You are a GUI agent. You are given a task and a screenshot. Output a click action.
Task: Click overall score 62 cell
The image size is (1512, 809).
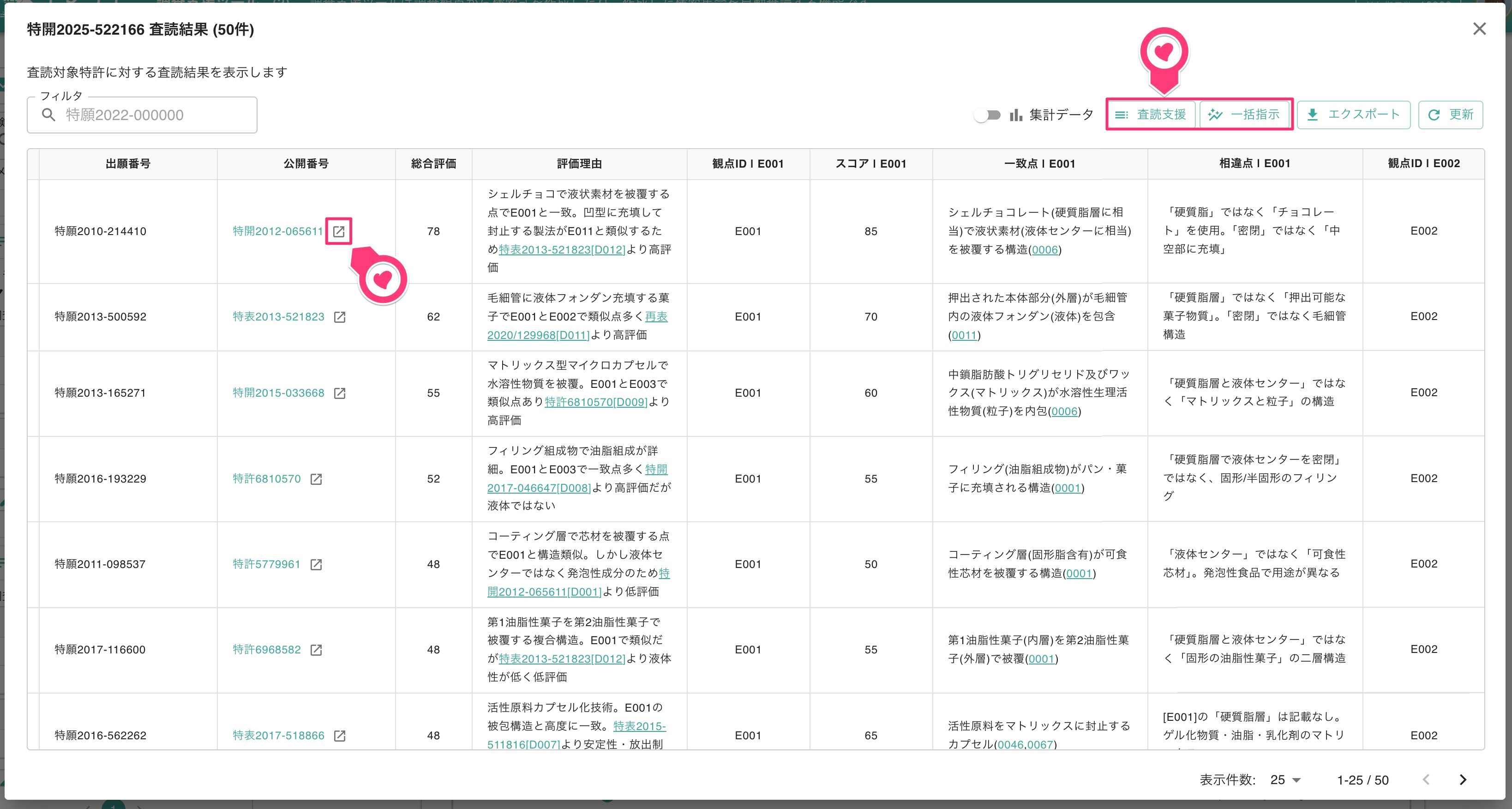(434, 317)
